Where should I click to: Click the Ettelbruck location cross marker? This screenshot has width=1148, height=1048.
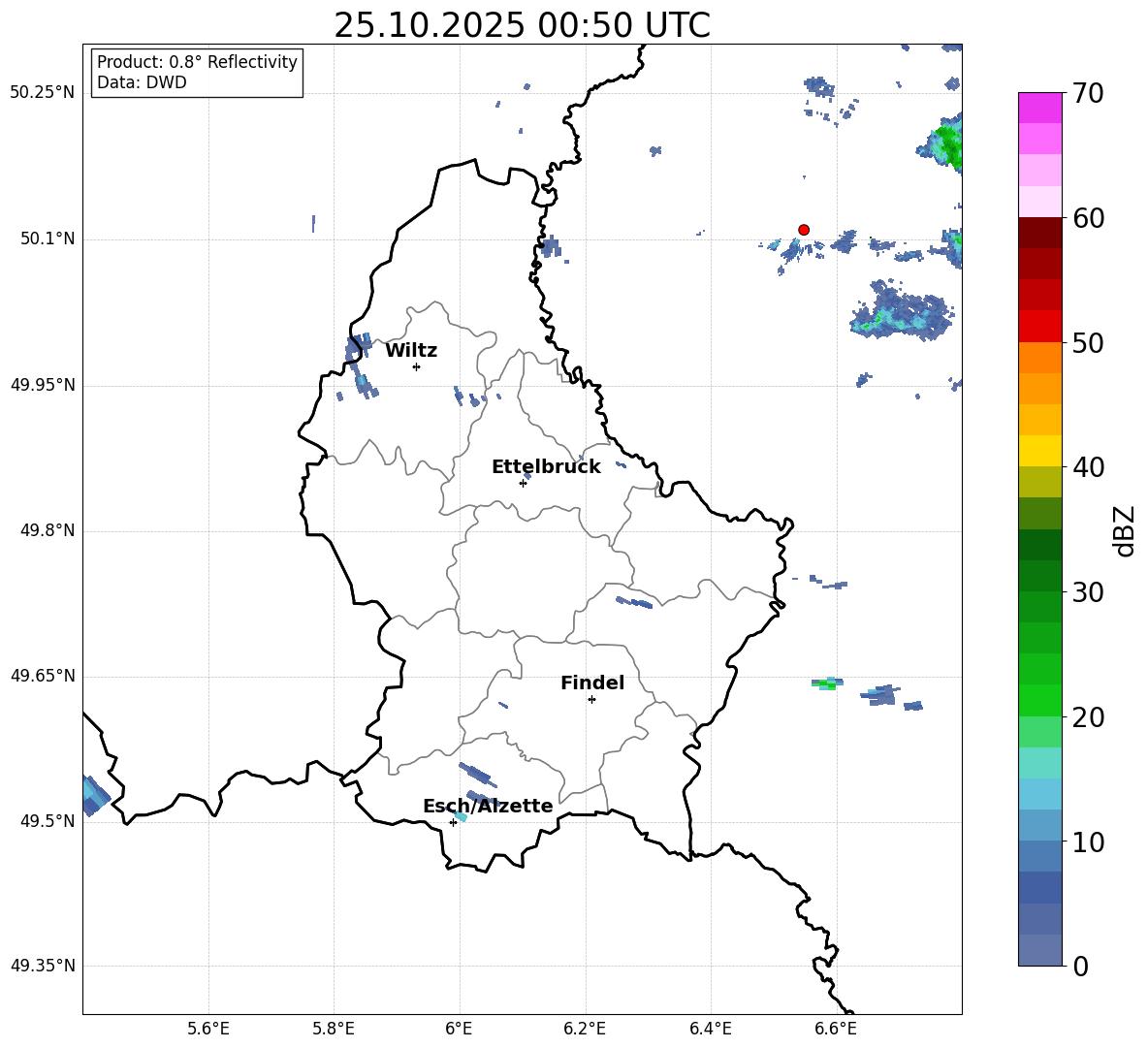(523, 483)
